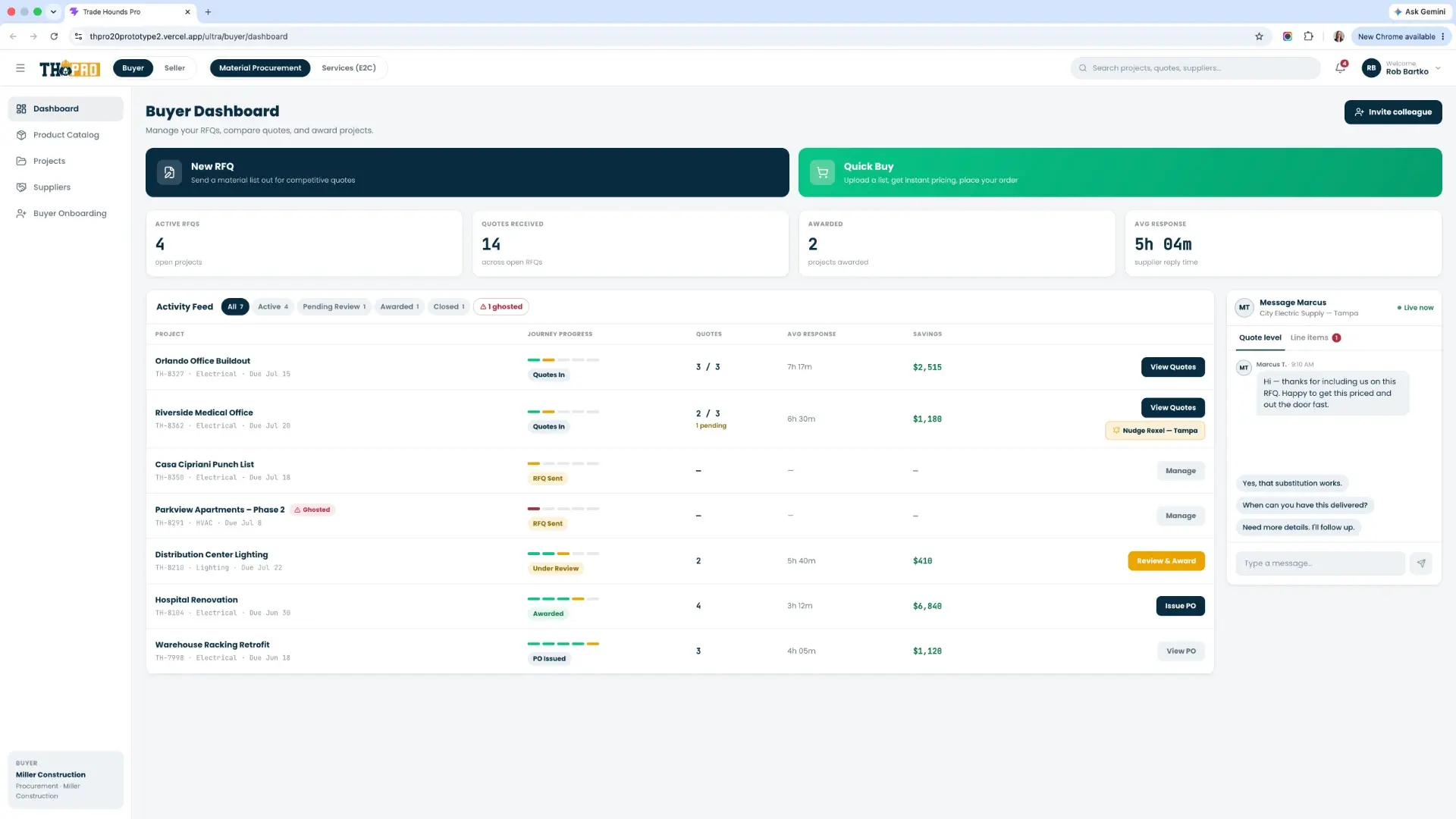Click the Orlando Office Buildout journey progress bar
The height and width of the screenshot is (819, 1456).
point(563,360)
